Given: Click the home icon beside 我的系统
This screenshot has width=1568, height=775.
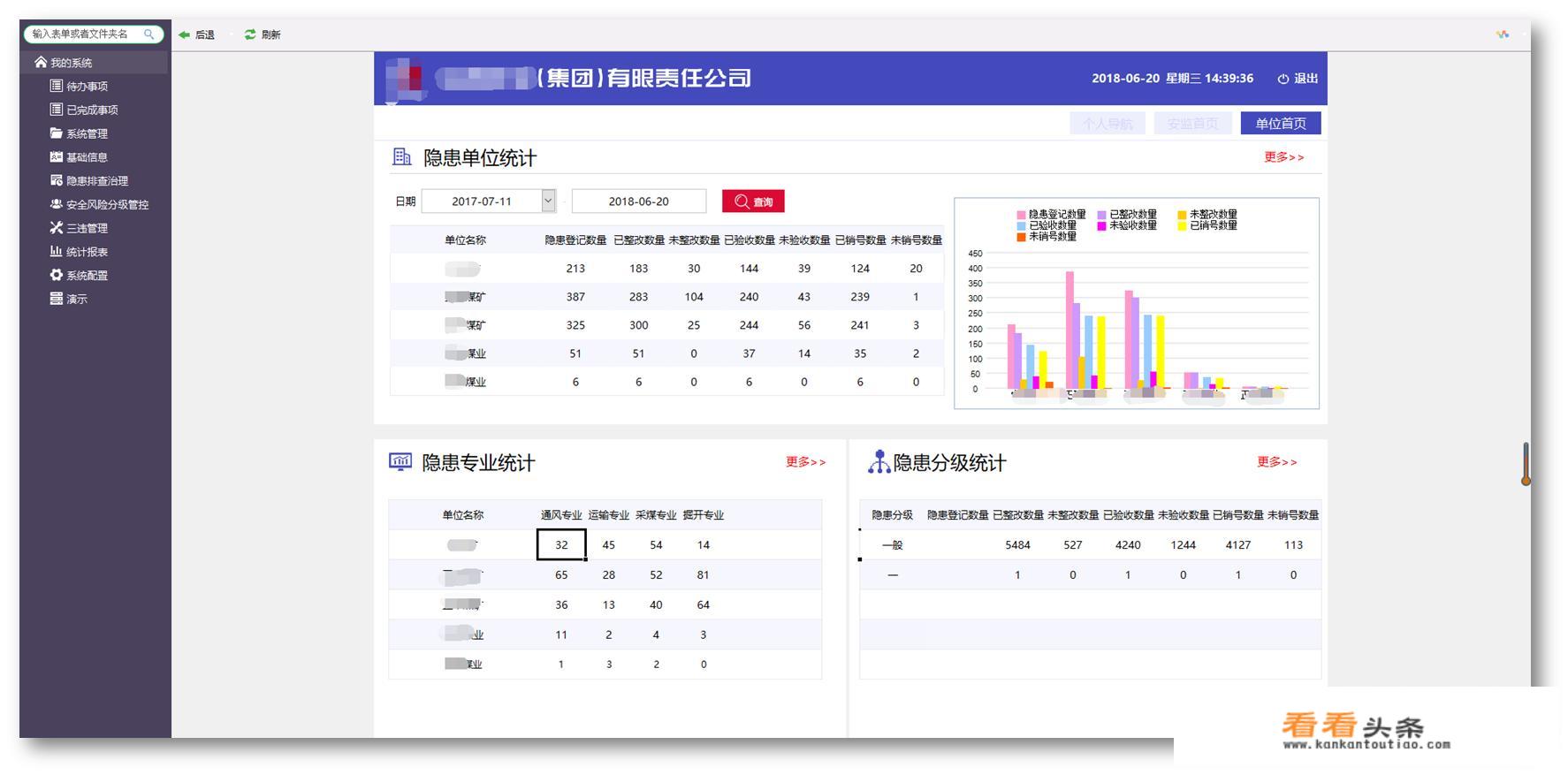Looking at the screenshot, I should click(41, 63).
